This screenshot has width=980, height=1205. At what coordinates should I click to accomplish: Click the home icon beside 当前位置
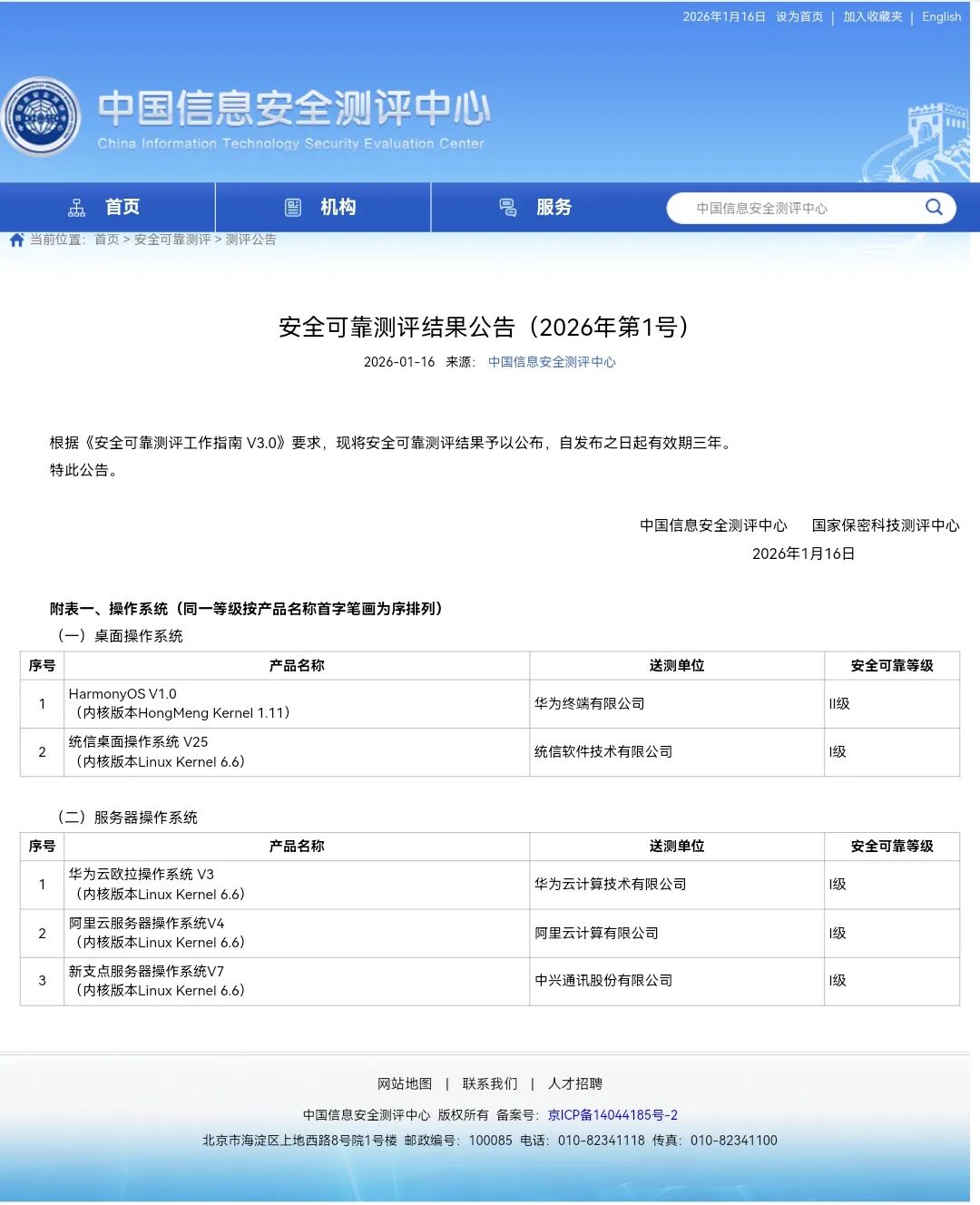pos(16,240)
